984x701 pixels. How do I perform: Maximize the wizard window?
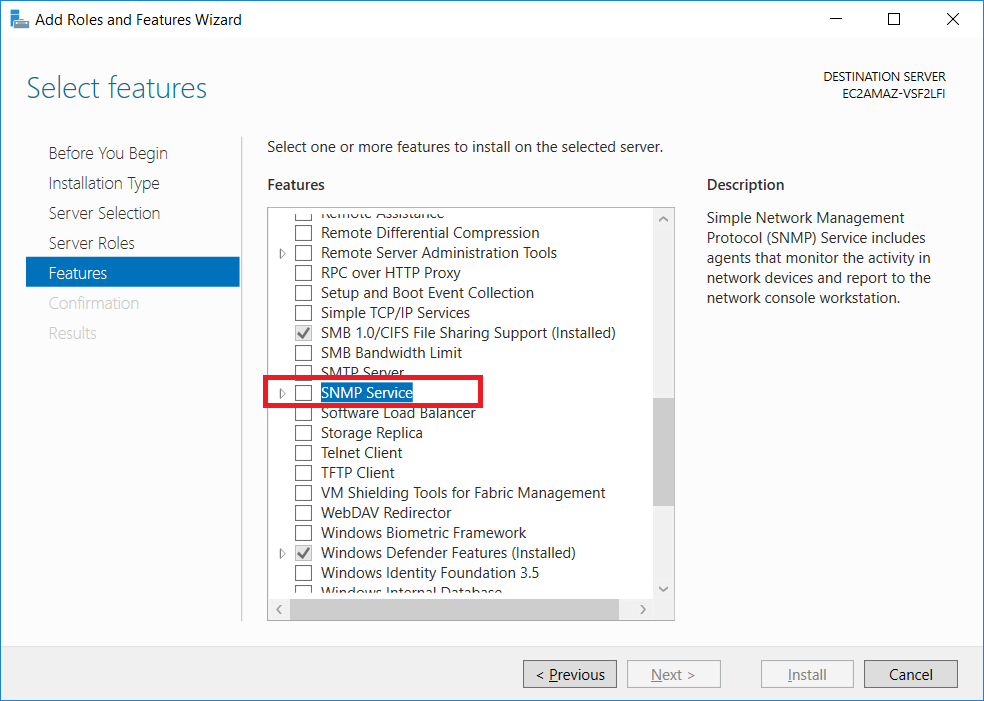pos(894,19)
